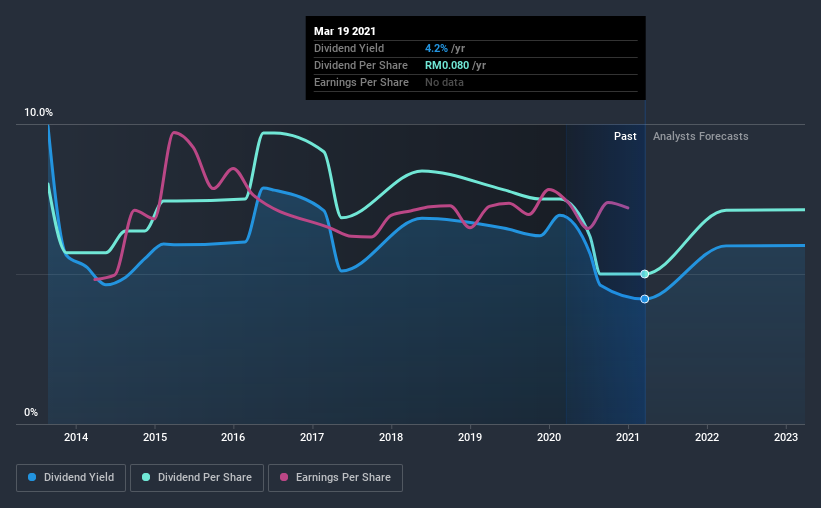Click the No data earnings value
Viewport: 821px width, 508px height.
[444, 82]
